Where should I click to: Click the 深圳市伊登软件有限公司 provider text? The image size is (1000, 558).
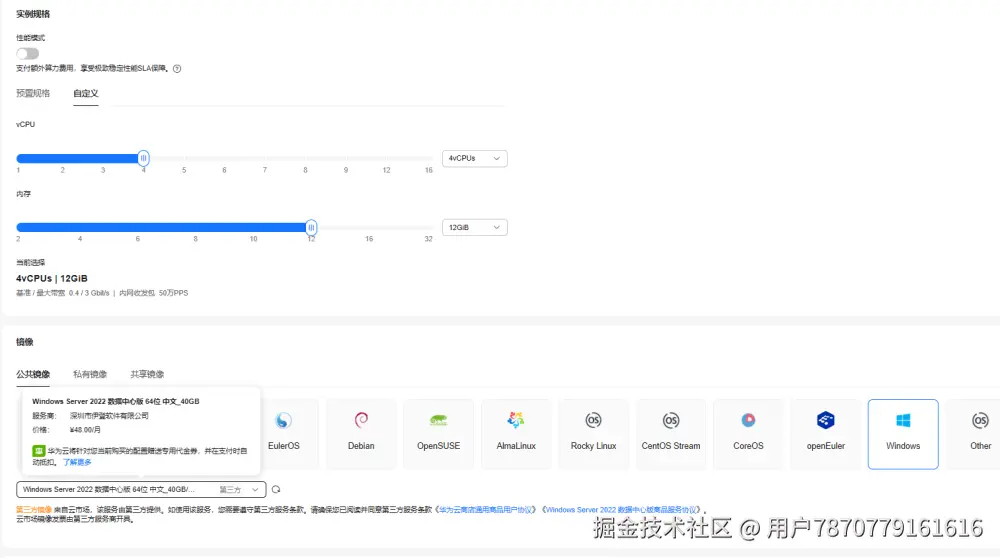tap(109, 416)
